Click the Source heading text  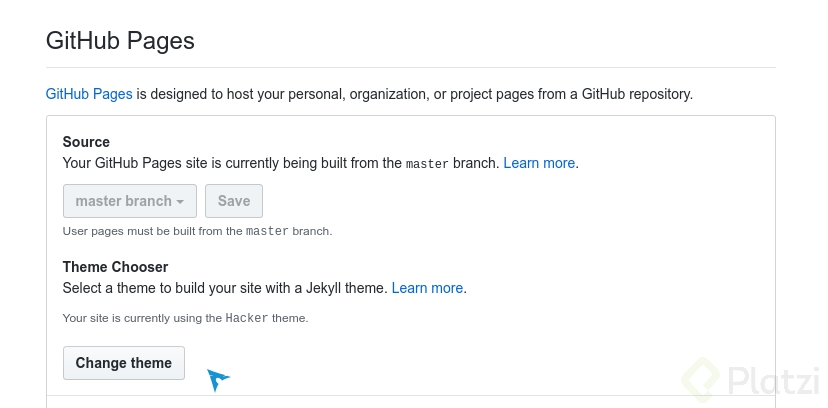point(86,142)
